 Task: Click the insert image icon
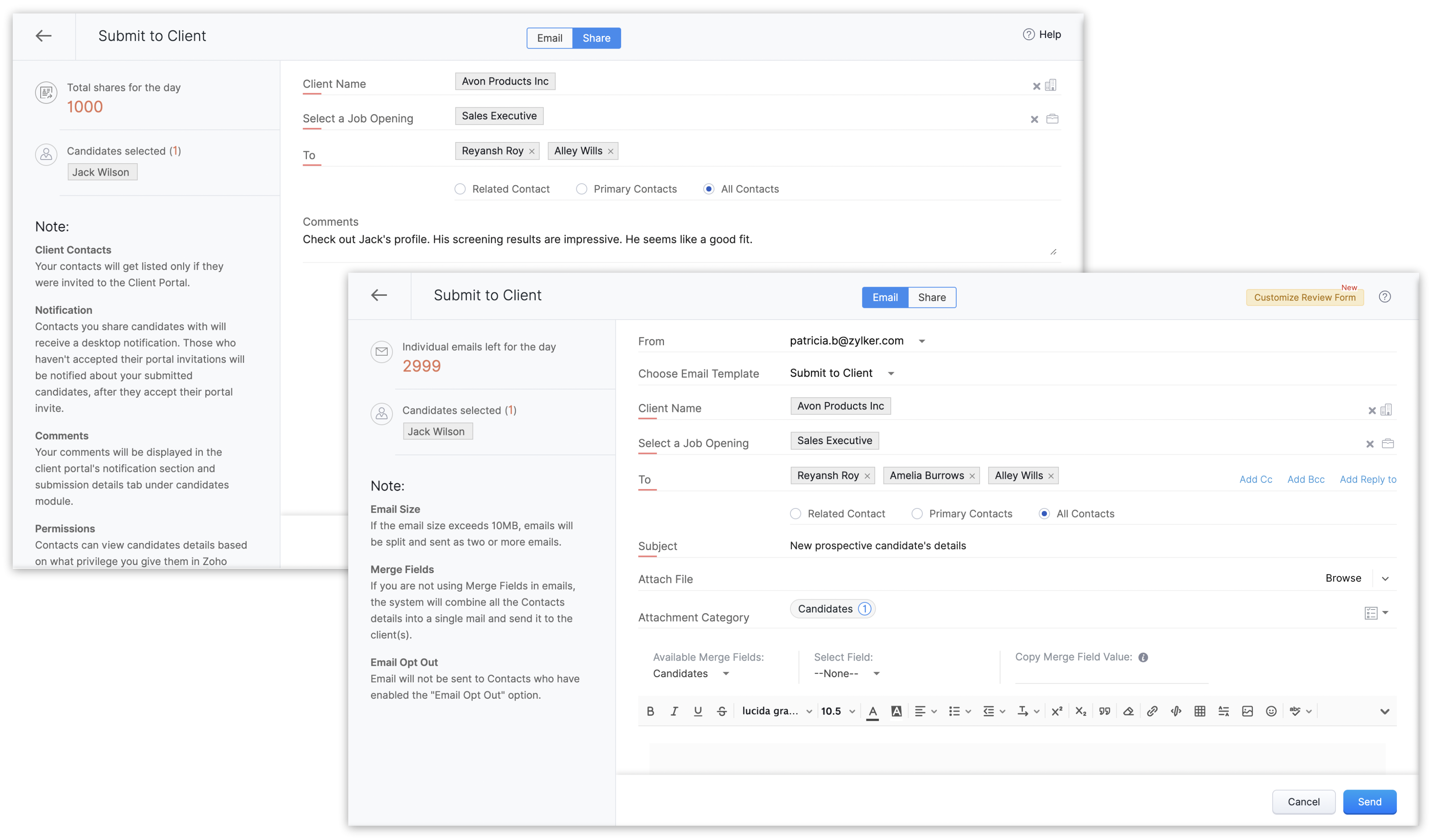point(1247,711)
